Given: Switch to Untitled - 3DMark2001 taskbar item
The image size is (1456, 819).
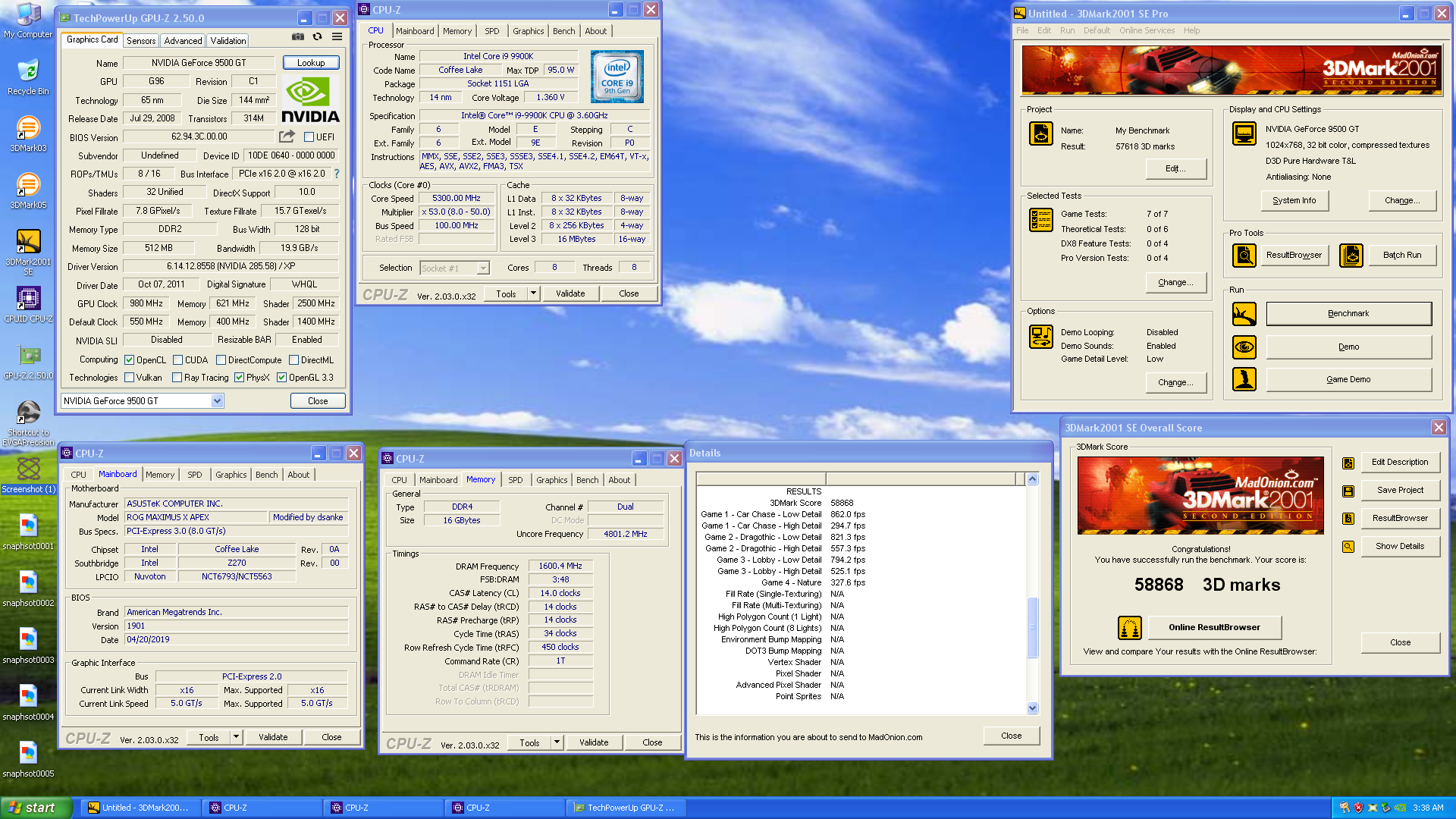Looking at the screenshot, I should [142, 808].
